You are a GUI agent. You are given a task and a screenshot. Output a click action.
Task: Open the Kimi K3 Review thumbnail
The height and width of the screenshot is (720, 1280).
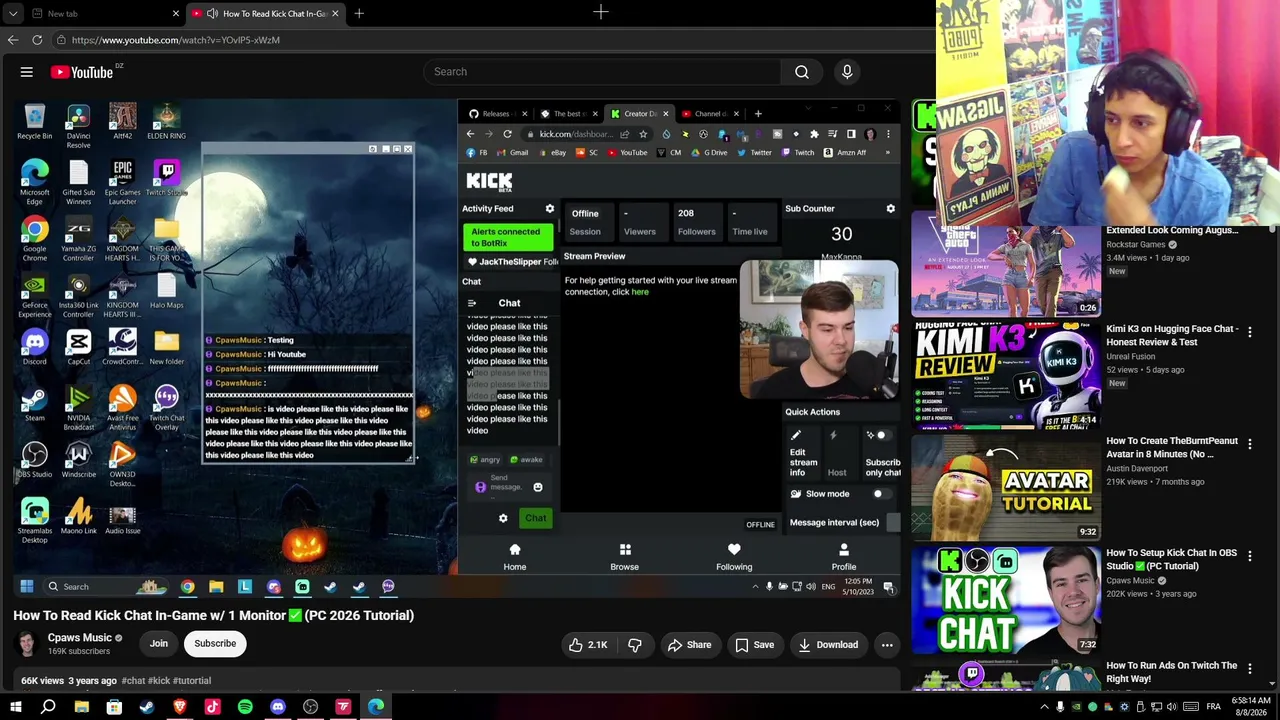1005,376
